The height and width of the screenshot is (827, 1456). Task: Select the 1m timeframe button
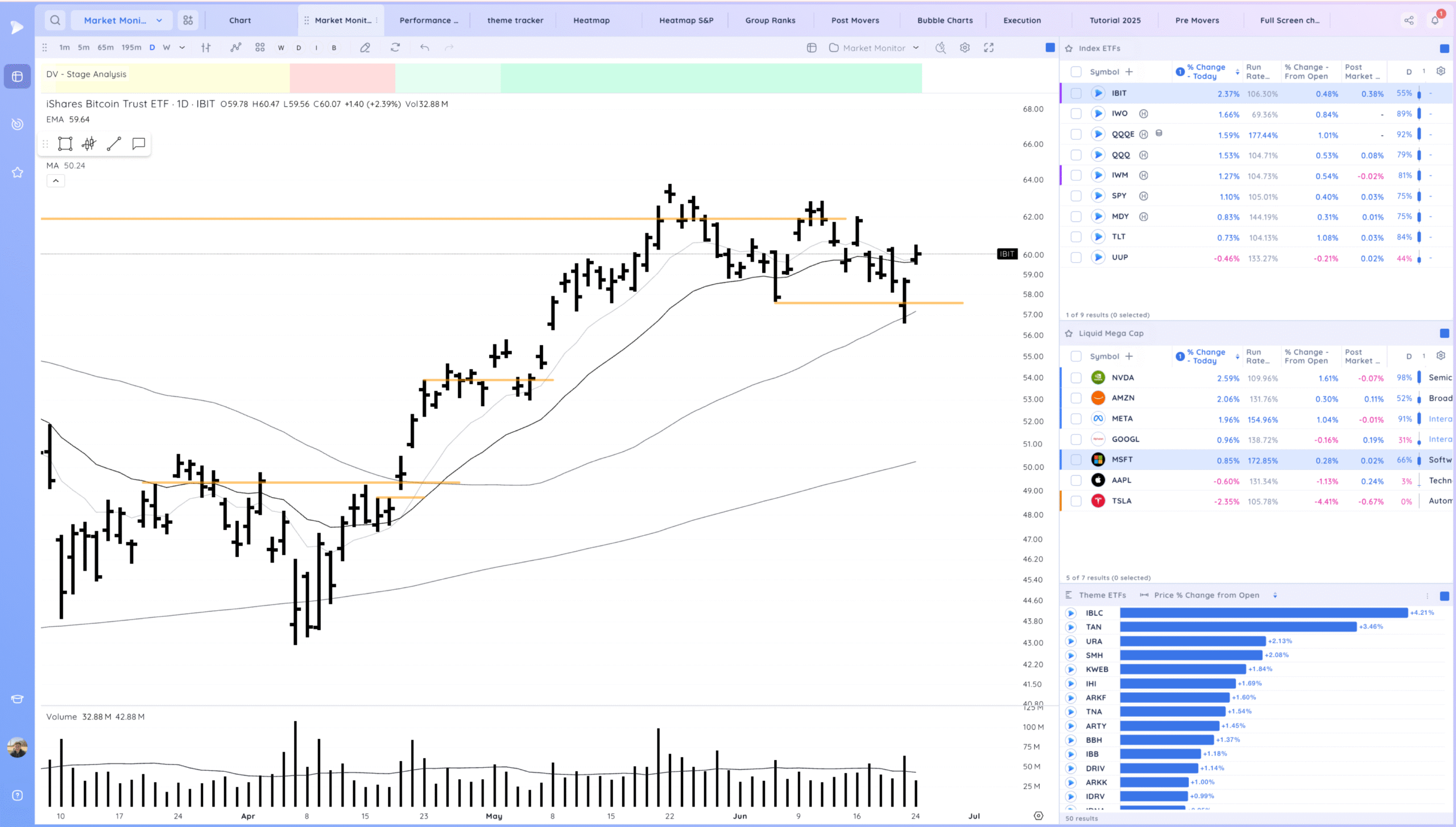[64, 48]
